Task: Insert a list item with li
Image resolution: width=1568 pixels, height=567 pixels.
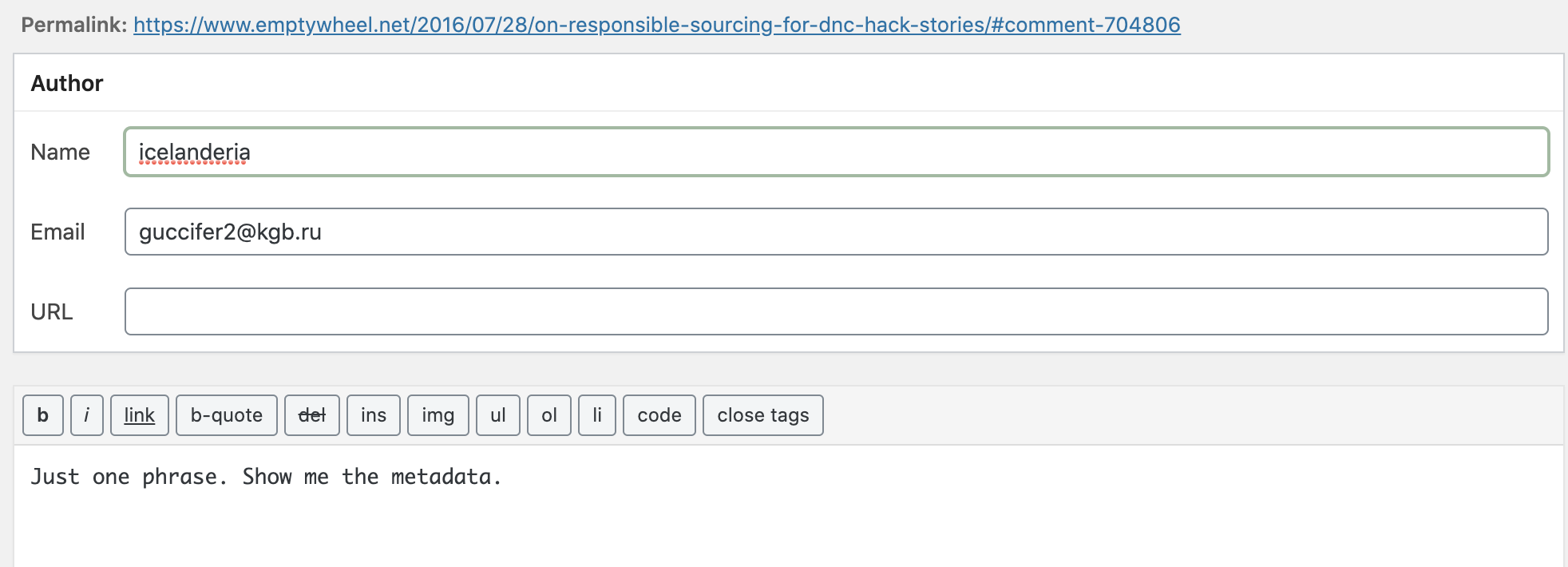Action: pos(597,415)
